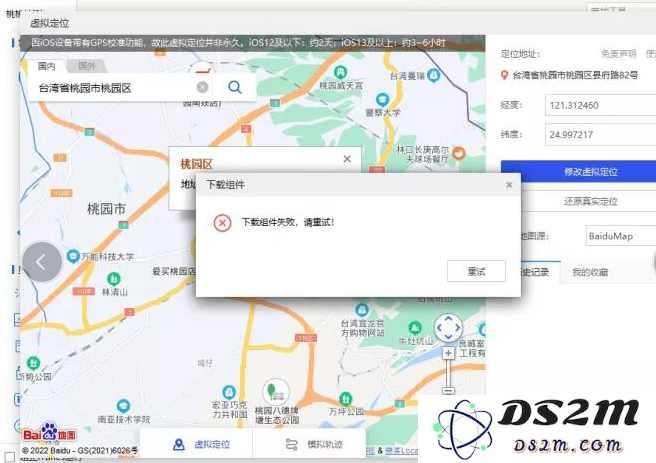Click the 万能科技大学 map marker
This screenshot has height=463, width=656.
(x=73, y=256)
